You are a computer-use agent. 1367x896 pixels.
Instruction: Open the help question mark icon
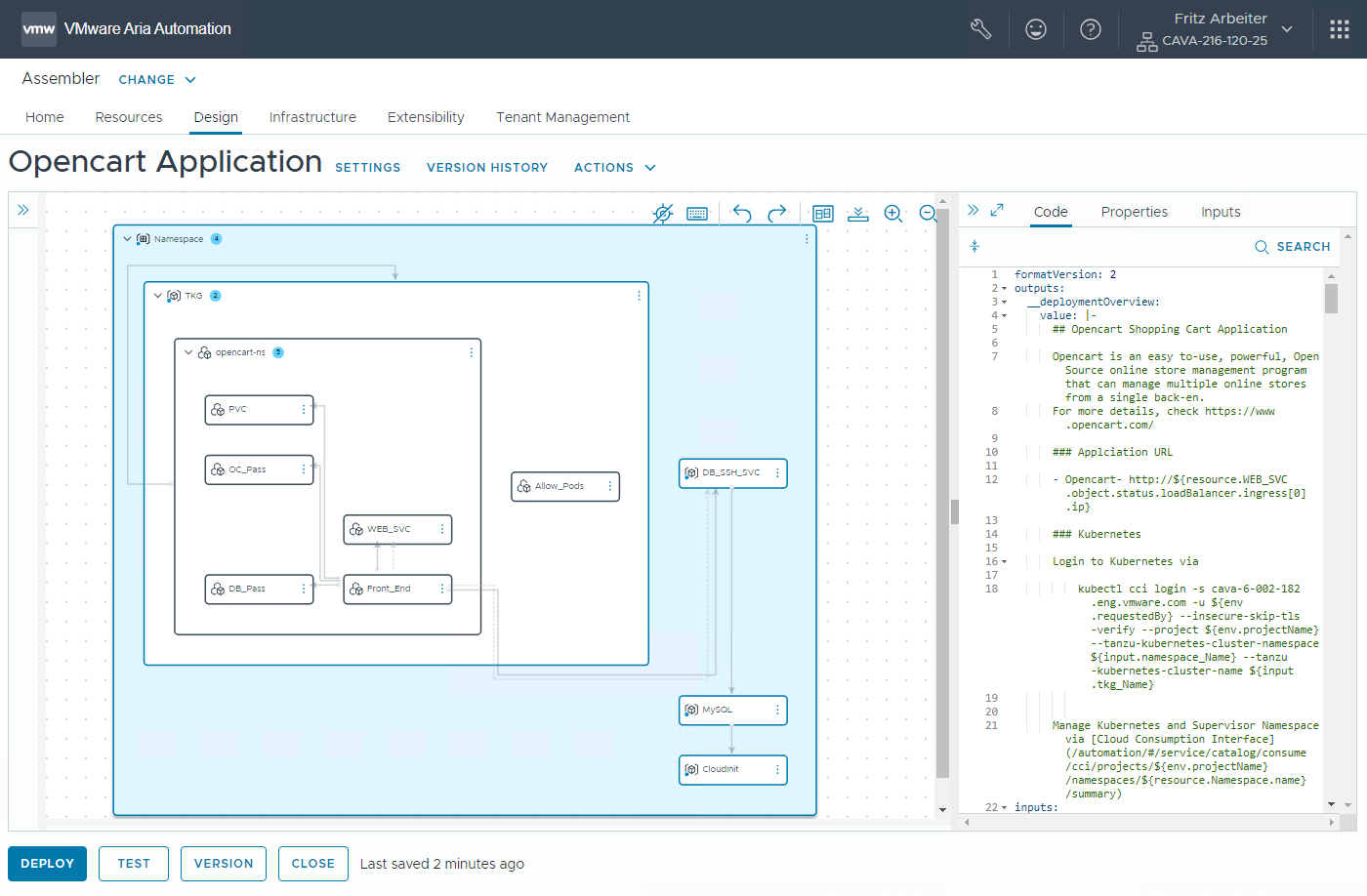tap(1091, 29)
